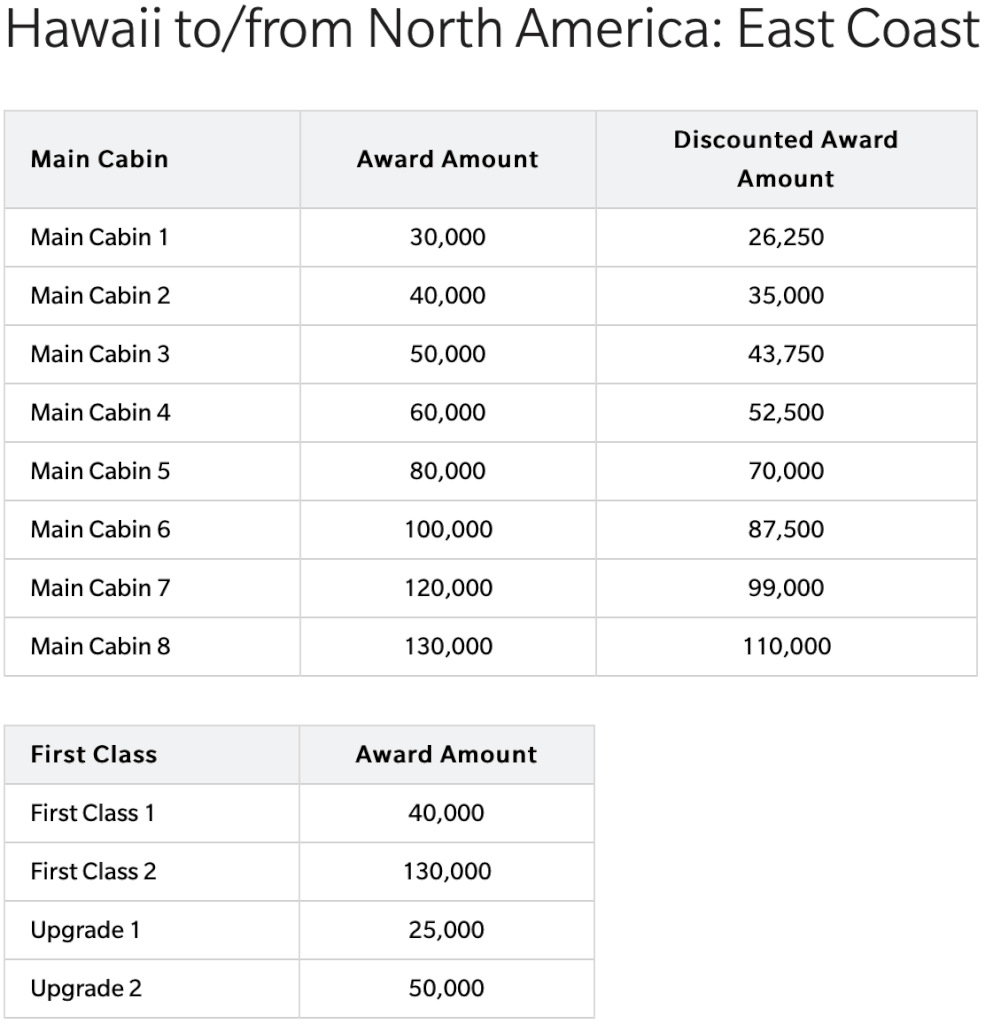This screenshot has width=1001, height=1024.
Task: Select the First Class 1 row label
Action: tap(92, 813)
